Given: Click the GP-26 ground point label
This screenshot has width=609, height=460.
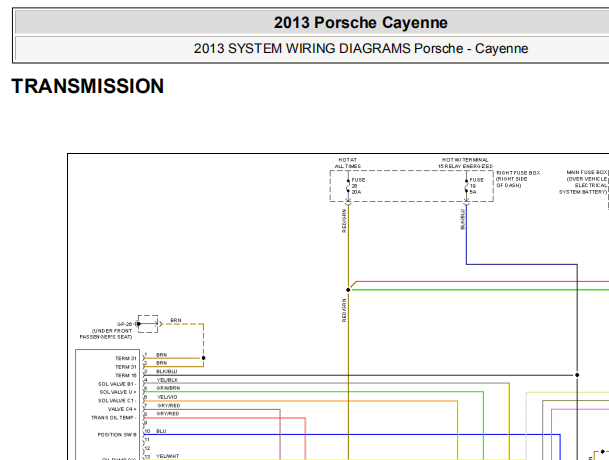Looking at the screenshot, I should [x=125, y=324].
